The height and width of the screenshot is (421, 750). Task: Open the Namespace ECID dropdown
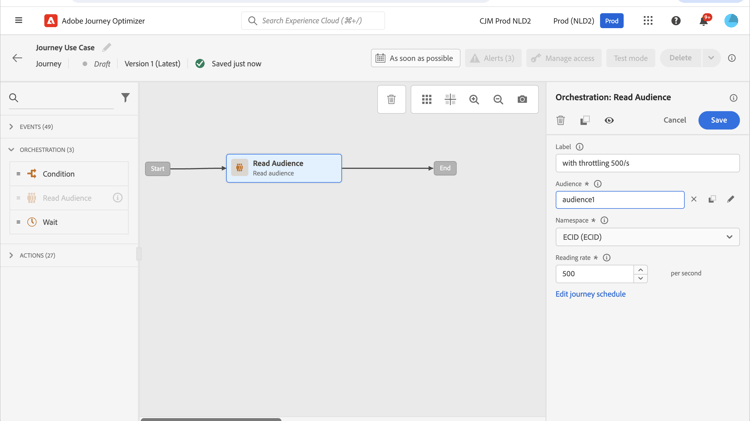coord(647,237)
